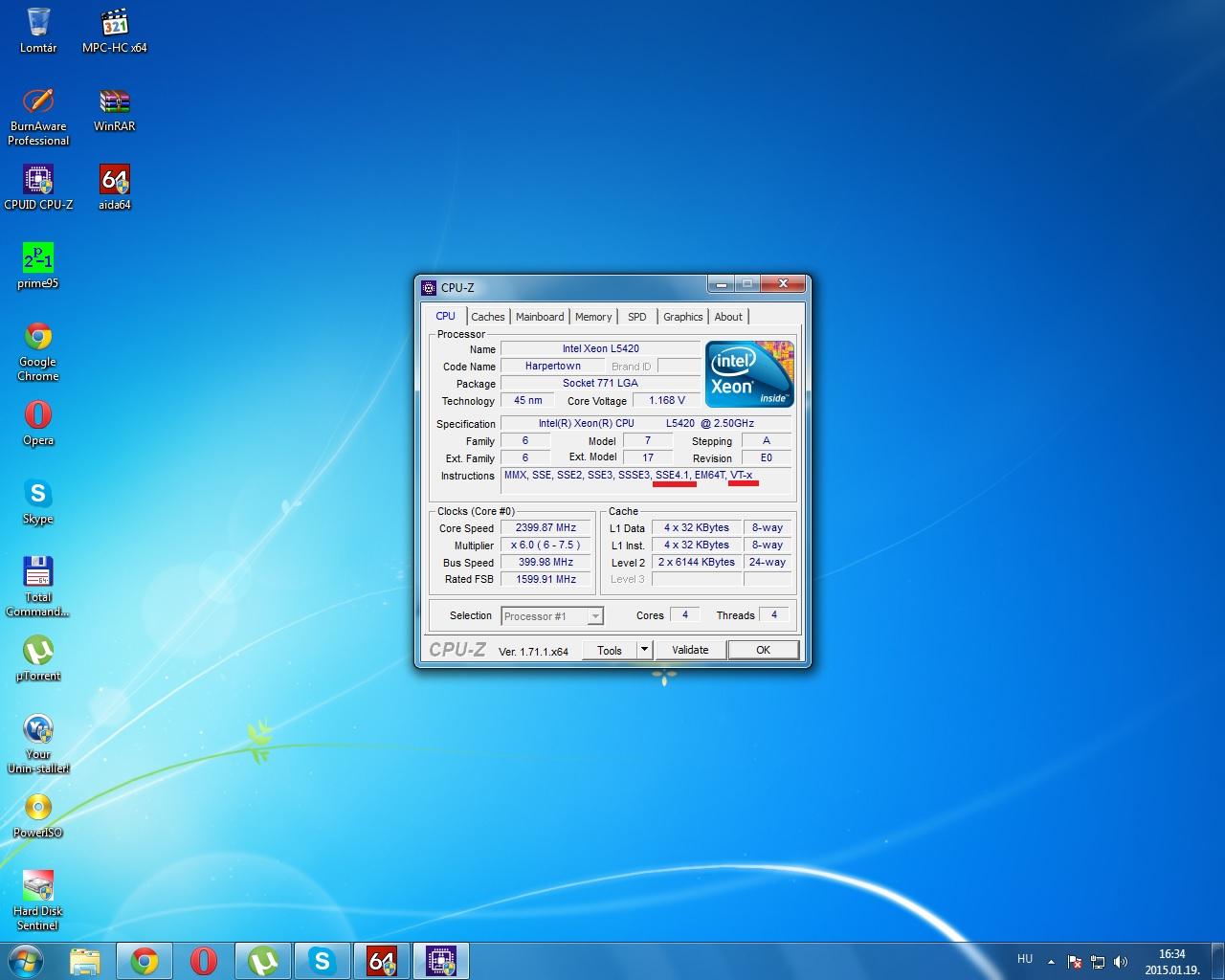Open the network tray icon
Screen dimensions: 1225x980
(1098, 962)
